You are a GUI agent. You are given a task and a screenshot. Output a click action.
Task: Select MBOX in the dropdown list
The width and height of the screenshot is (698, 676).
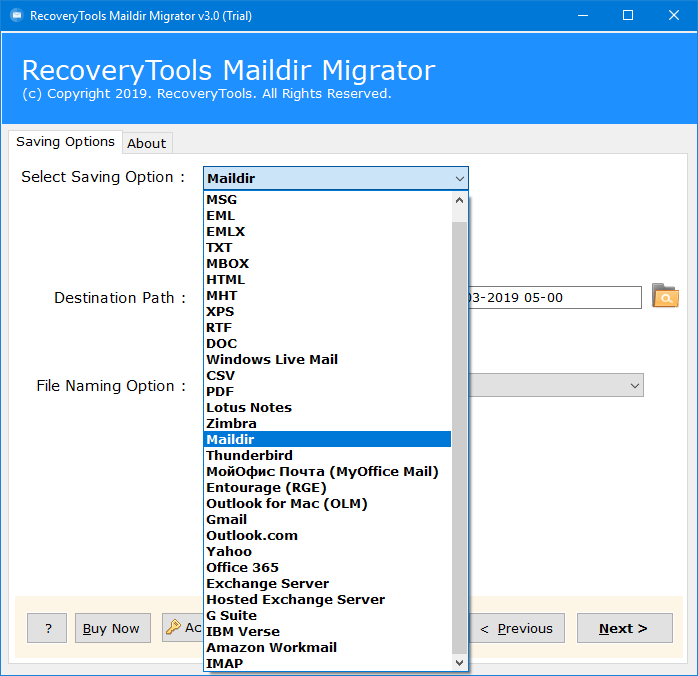tap(328, 264)
